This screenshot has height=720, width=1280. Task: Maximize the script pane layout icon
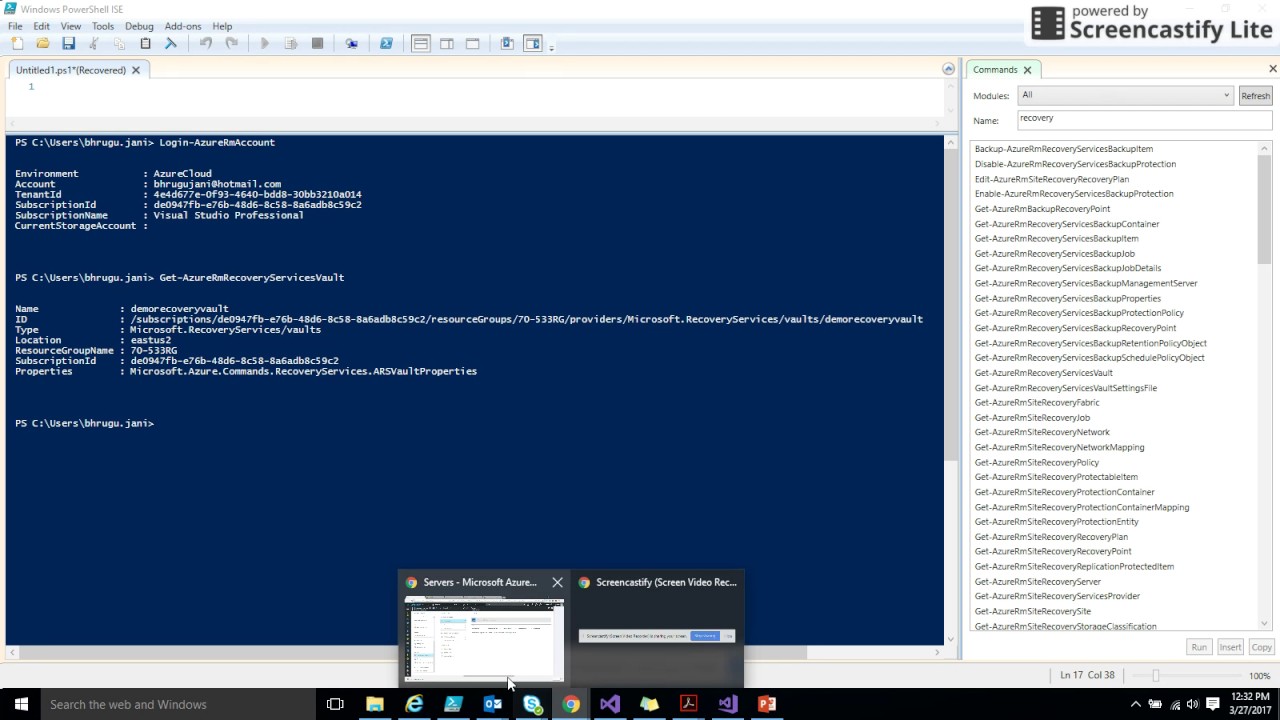472,43
